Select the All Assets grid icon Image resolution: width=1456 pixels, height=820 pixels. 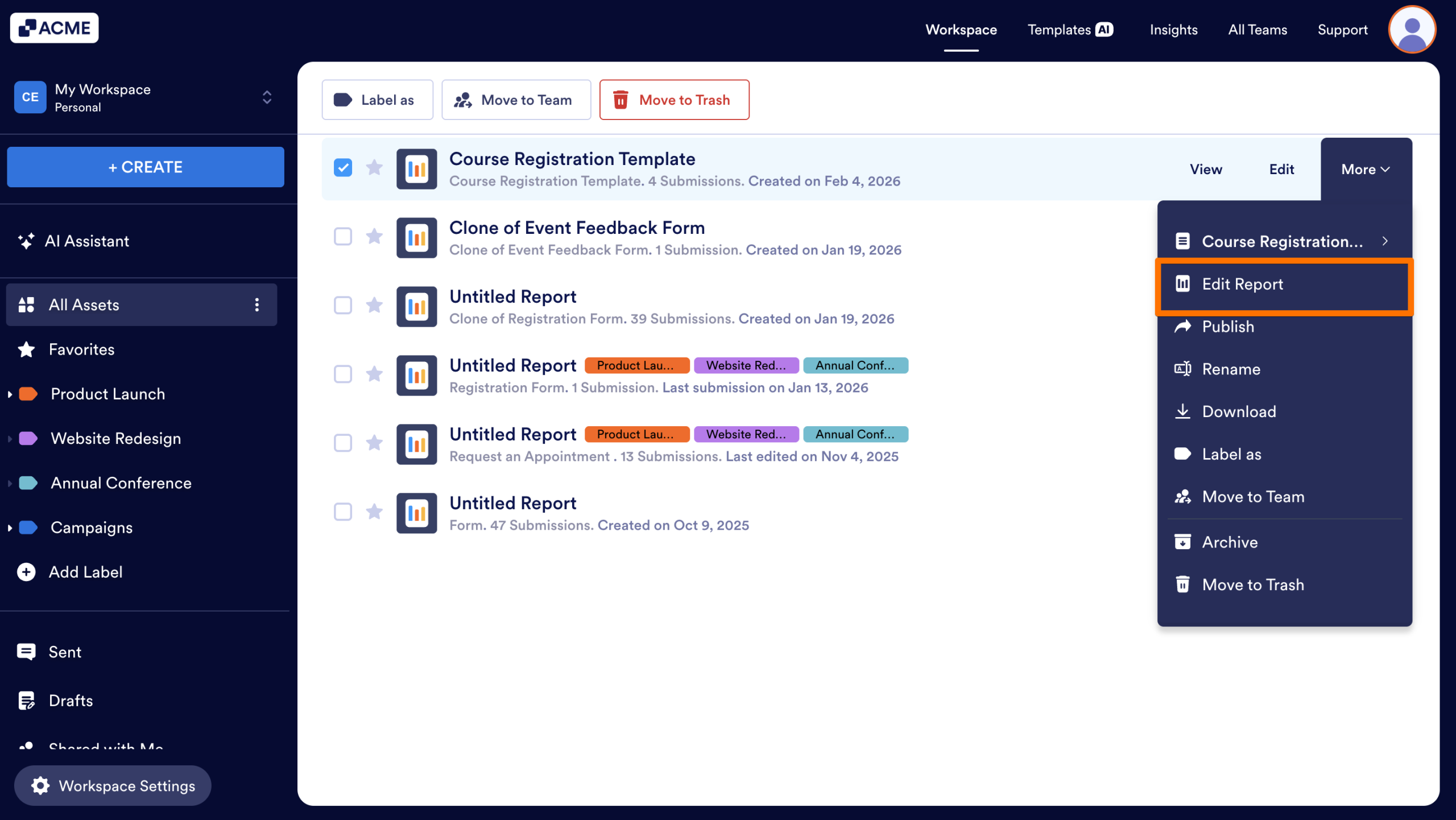tap(26, 304)
